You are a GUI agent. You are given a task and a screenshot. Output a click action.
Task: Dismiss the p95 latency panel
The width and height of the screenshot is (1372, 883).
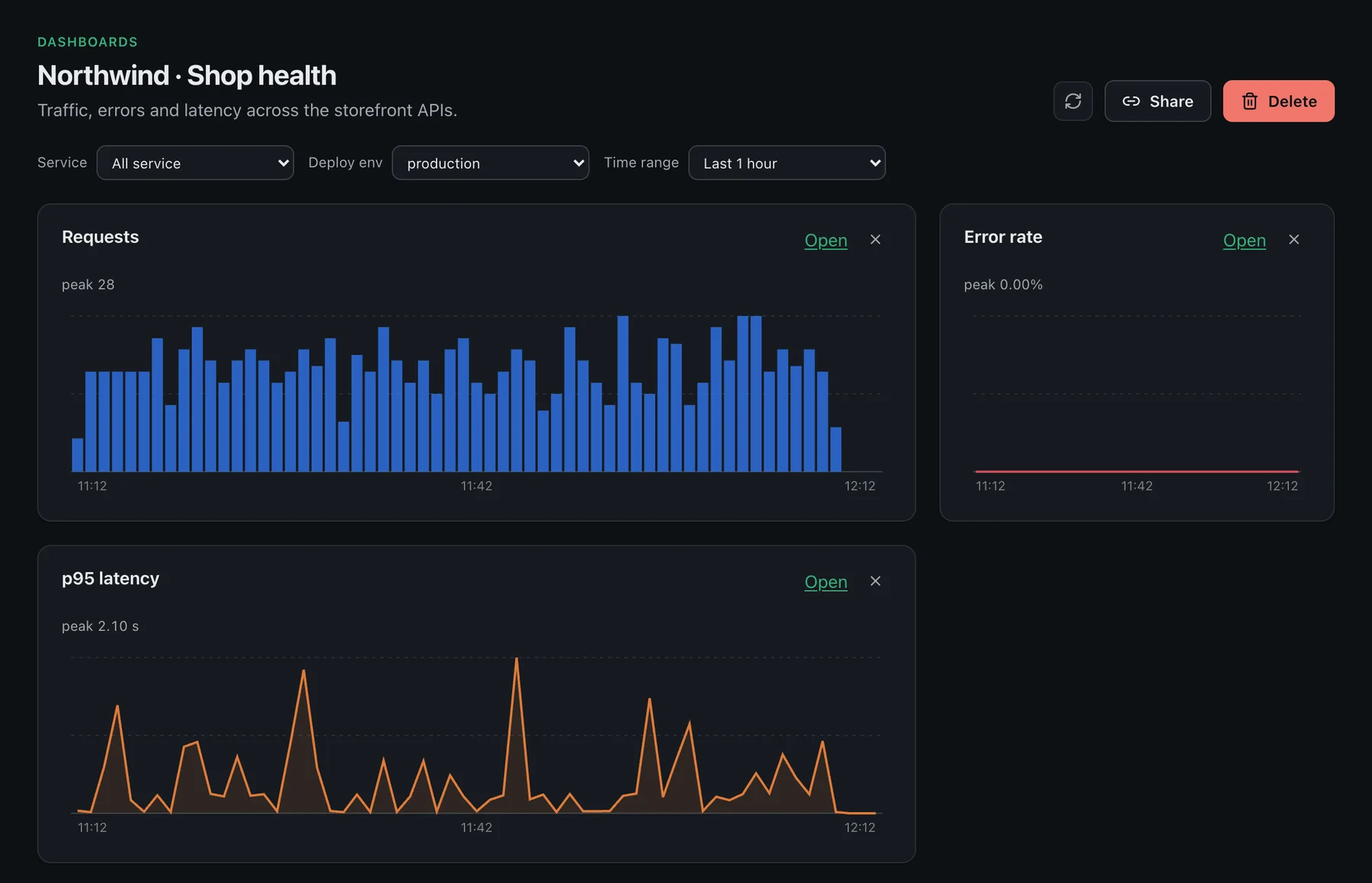875,581
